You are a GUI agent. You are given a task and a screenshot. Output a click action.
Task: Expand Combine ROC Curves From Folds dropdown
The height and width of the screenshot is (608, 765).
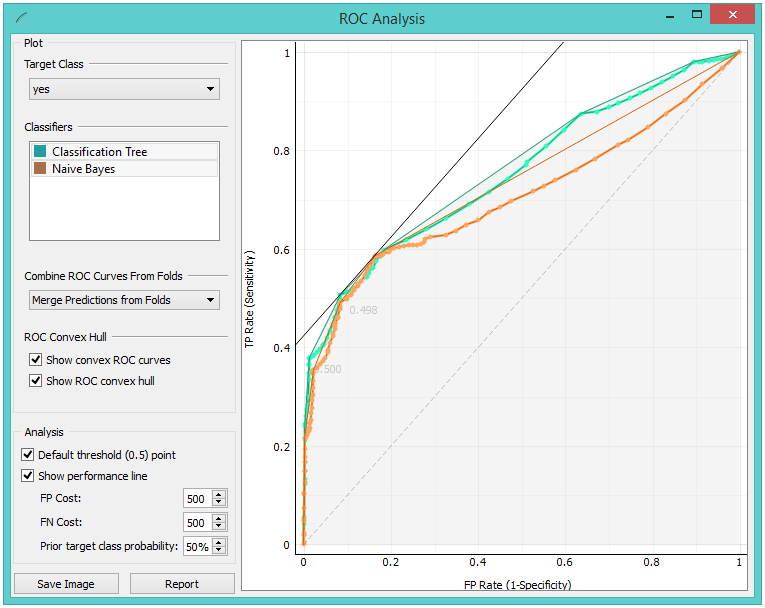pos(124,300)
